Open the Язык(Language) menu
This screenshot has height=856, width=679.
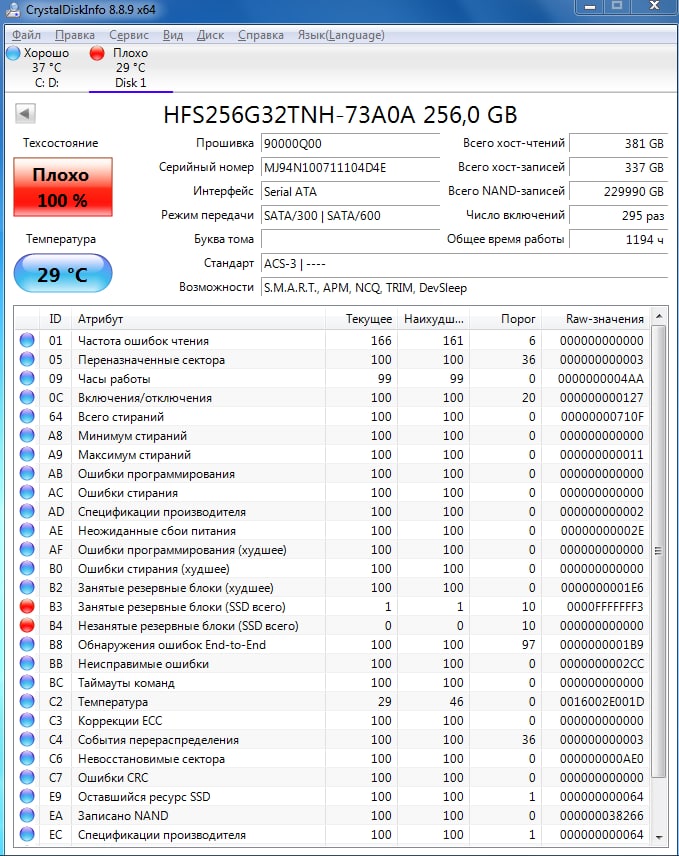[341, 35]
